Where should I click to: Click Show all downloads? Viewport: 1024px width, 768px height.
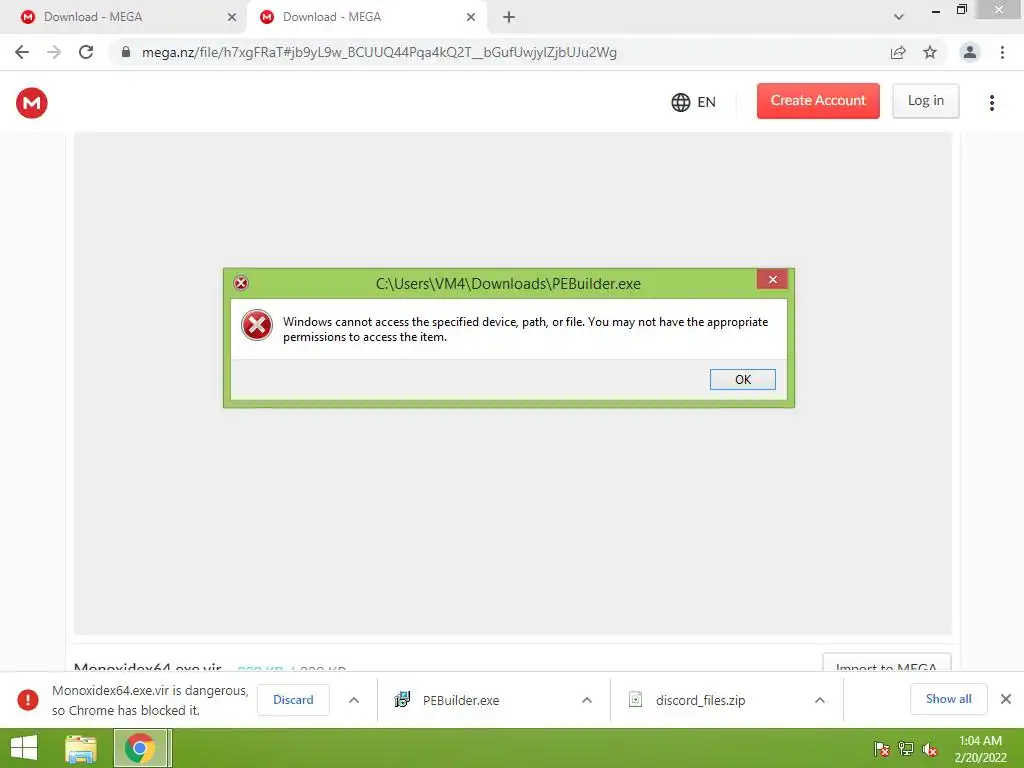point(948,699)
